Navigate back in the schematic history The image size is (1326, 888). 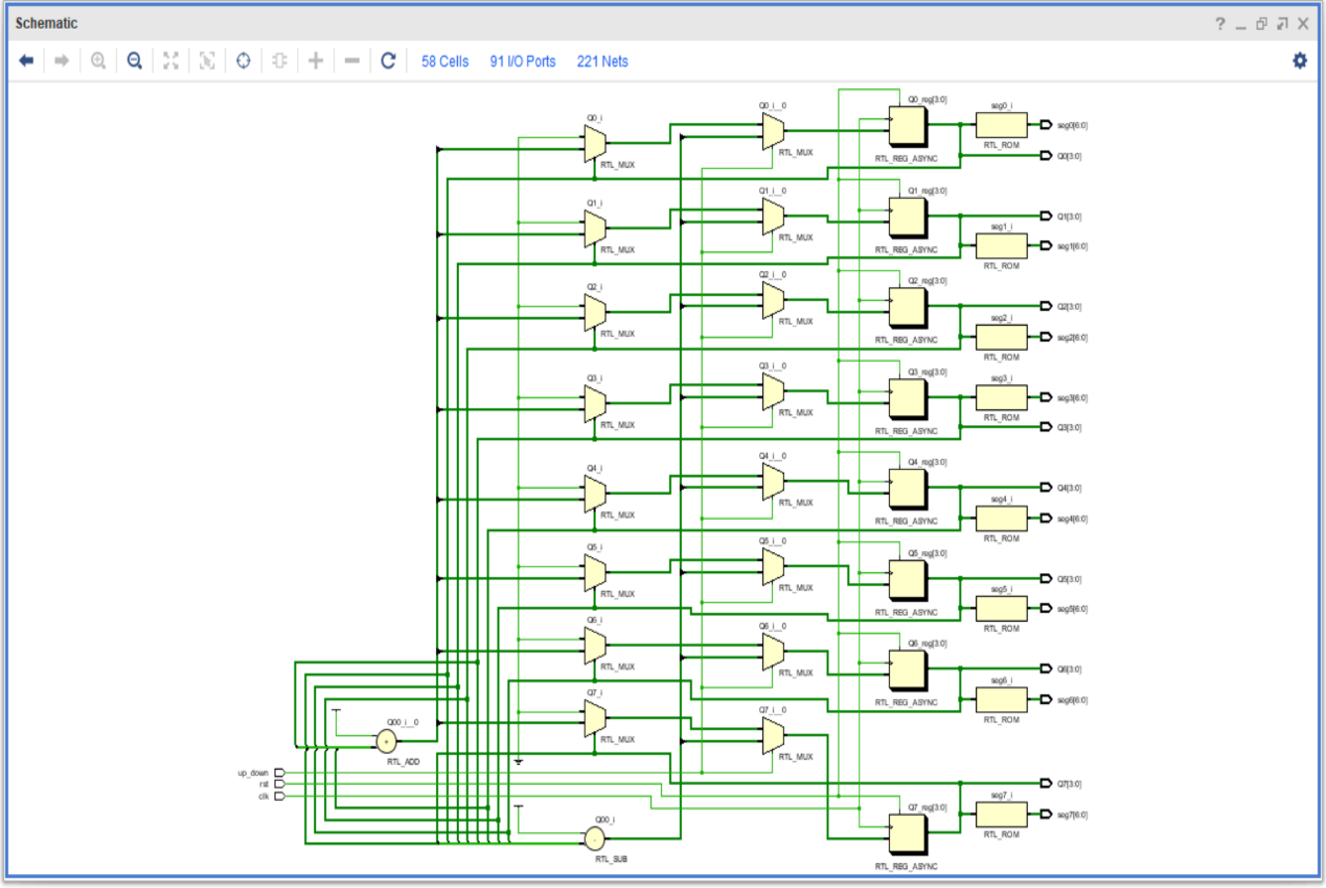click(27, 61)
